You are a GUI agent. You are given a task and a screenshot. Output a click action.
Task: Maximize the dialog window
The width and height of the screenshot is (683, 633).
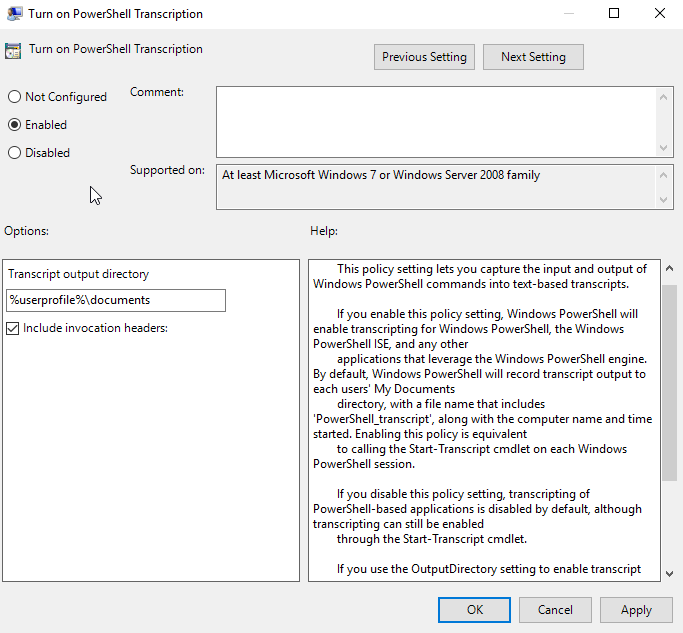pos(614,13)
